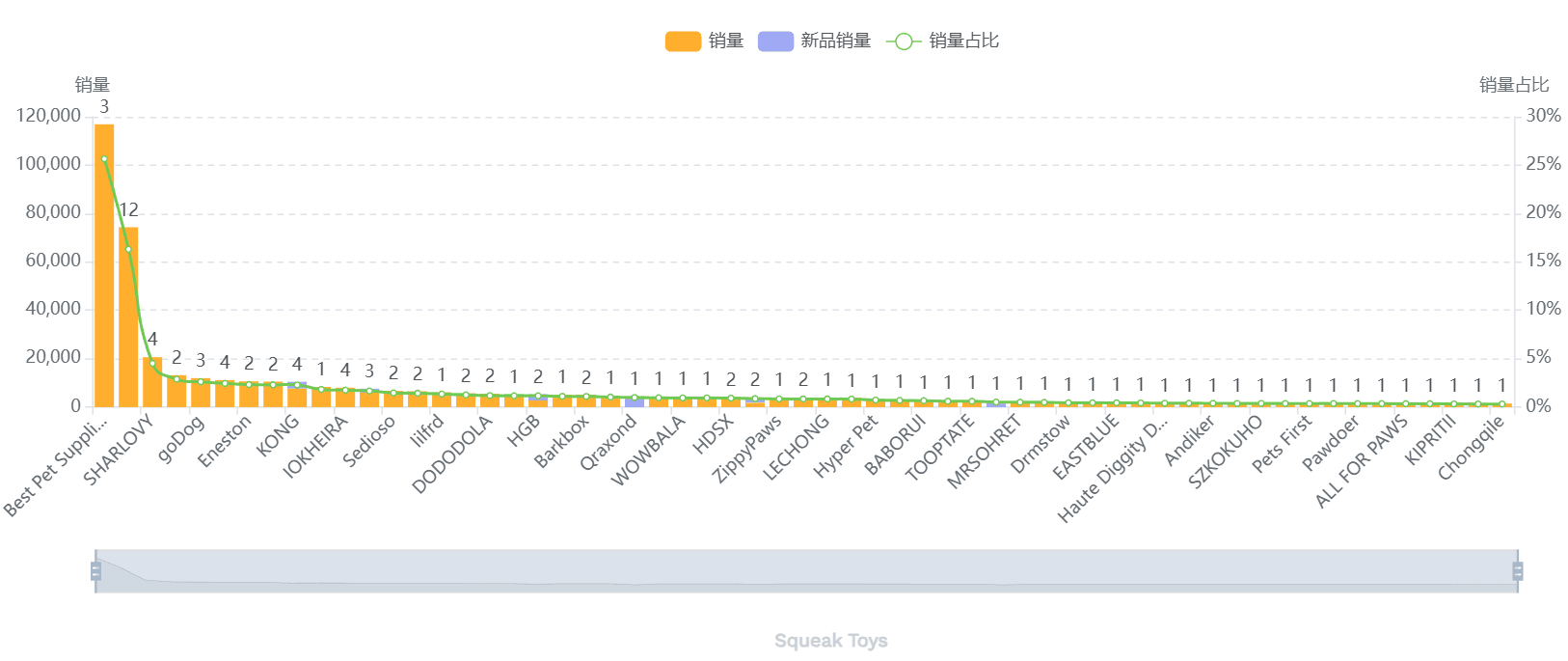Click the goDog x-axis label
The height and width of the screenshot is (661, 1568).
181,438
